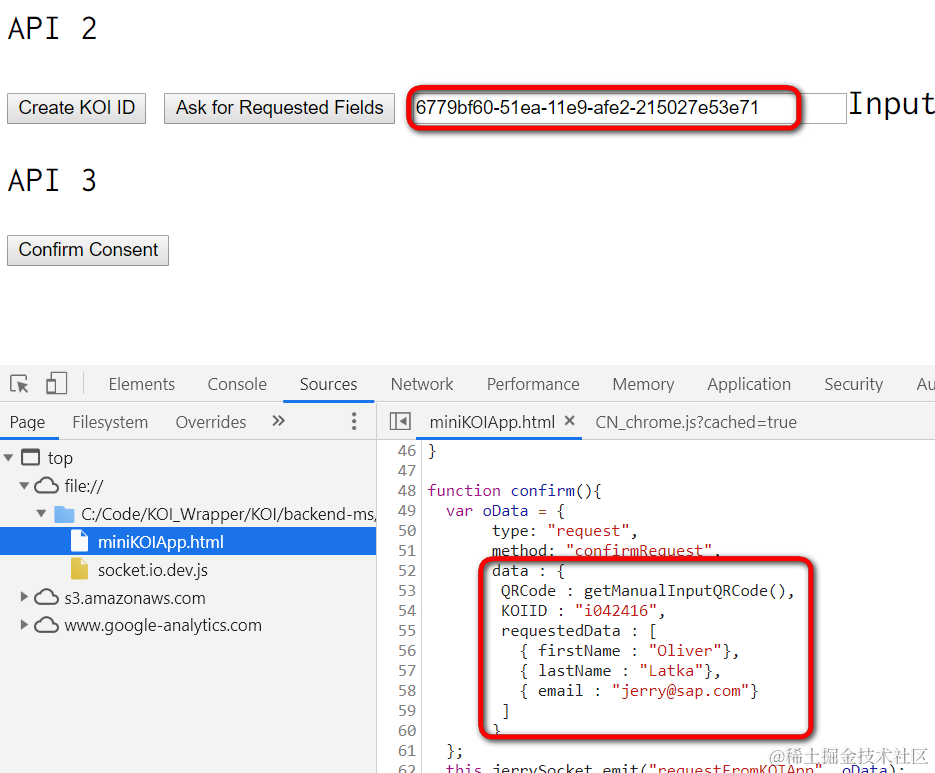Collapse the C:/Code/KOI_Wrapper folder node
Image resolution: width=935 pixels, height=773 pixels.
(x=41, y=514)
